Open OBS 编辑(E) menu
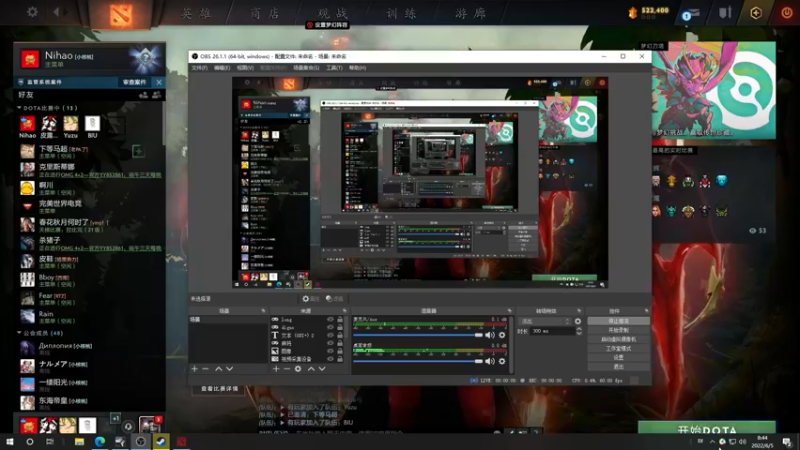This screenshot has height=450, width=800. click(x=222, y=68)
